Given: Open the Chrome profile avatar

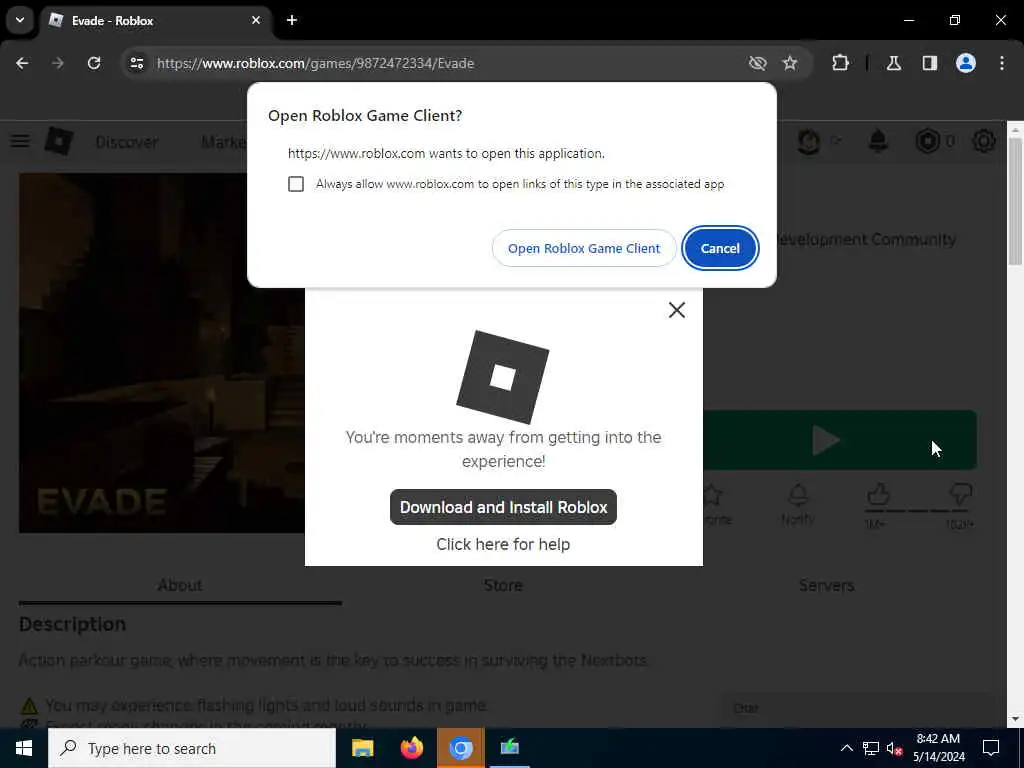Looking at the screenshot, I should [966, 63].
